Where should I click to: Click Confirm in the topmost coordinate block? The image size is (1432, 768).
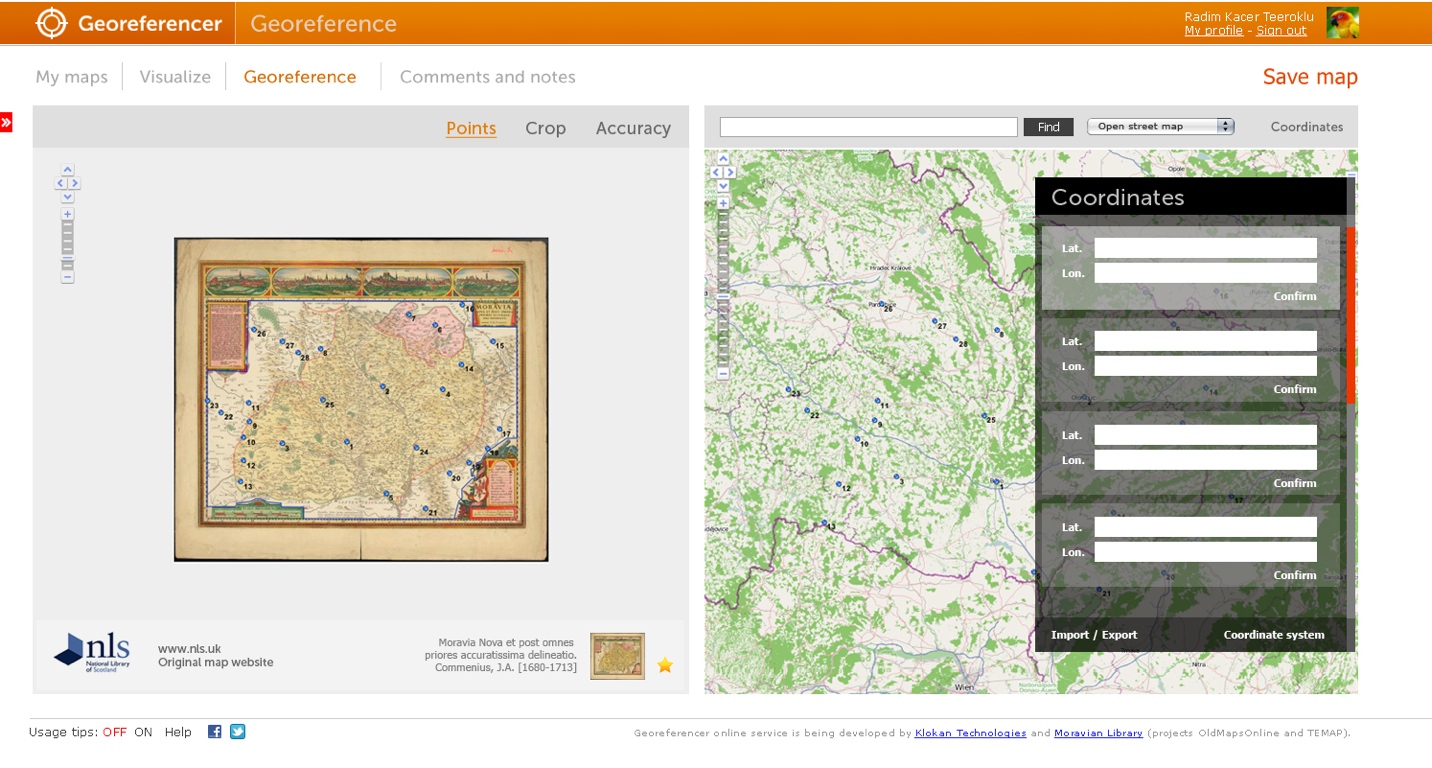coord(1295,296)
